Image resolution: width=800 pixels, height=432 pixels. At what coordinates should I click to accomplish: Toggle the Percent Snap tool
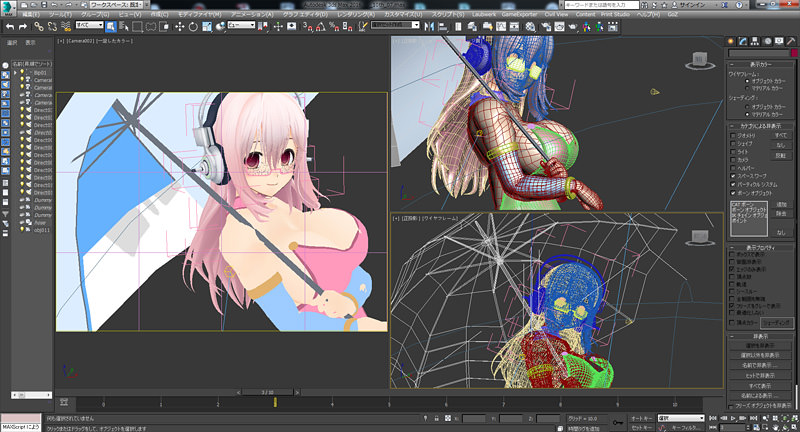click(334, 27)
